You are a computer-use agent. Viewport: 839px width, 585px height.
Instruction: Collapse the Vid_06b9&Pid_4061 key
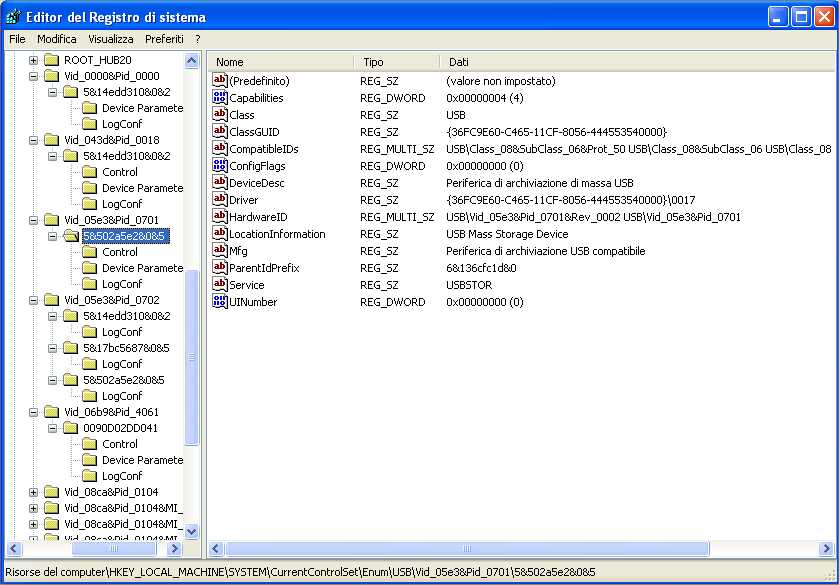point(33,412)
